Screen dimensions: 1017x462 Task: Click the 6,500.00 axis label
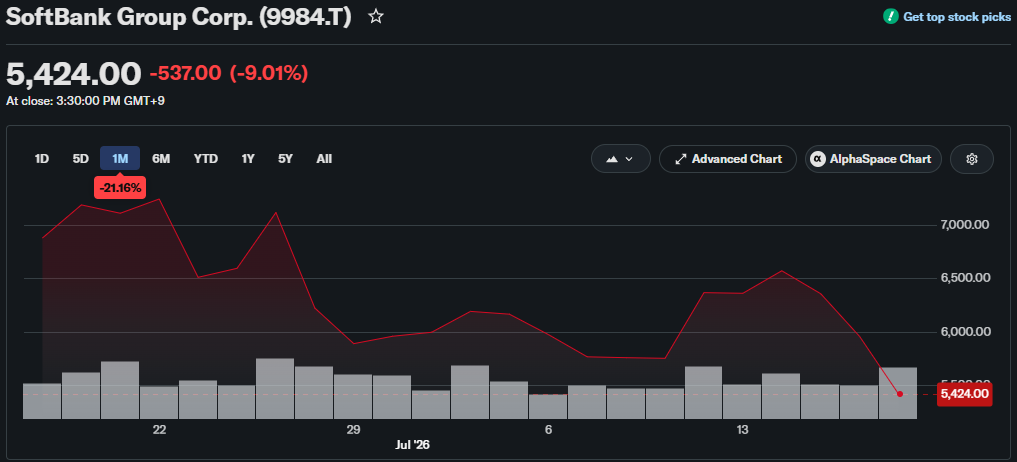964,278
